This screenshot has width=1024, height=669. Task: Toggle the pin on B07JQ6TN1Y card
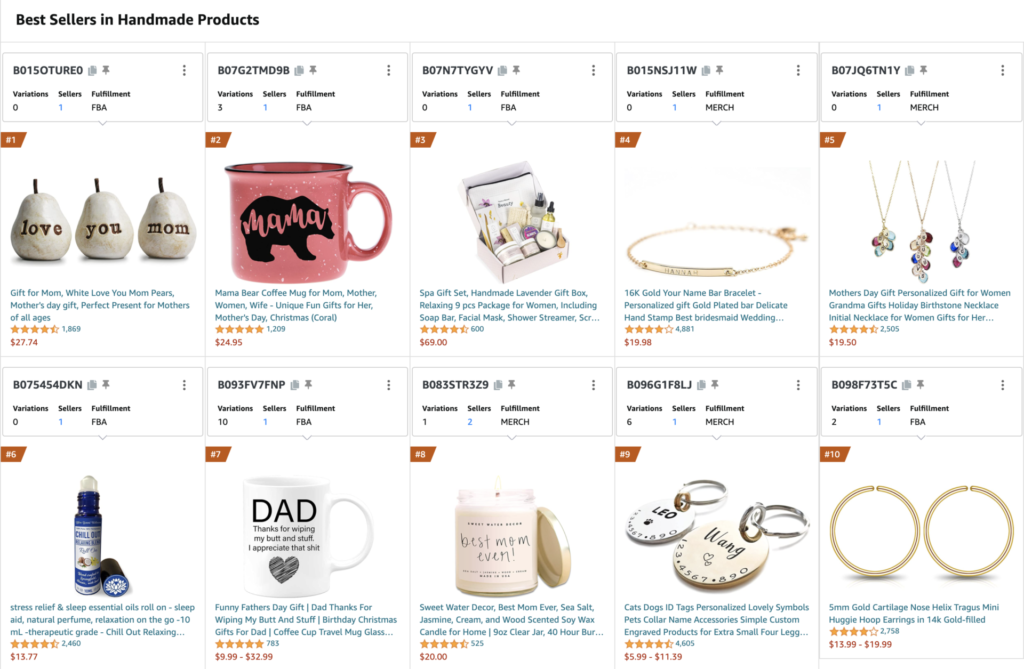[926, 70]
